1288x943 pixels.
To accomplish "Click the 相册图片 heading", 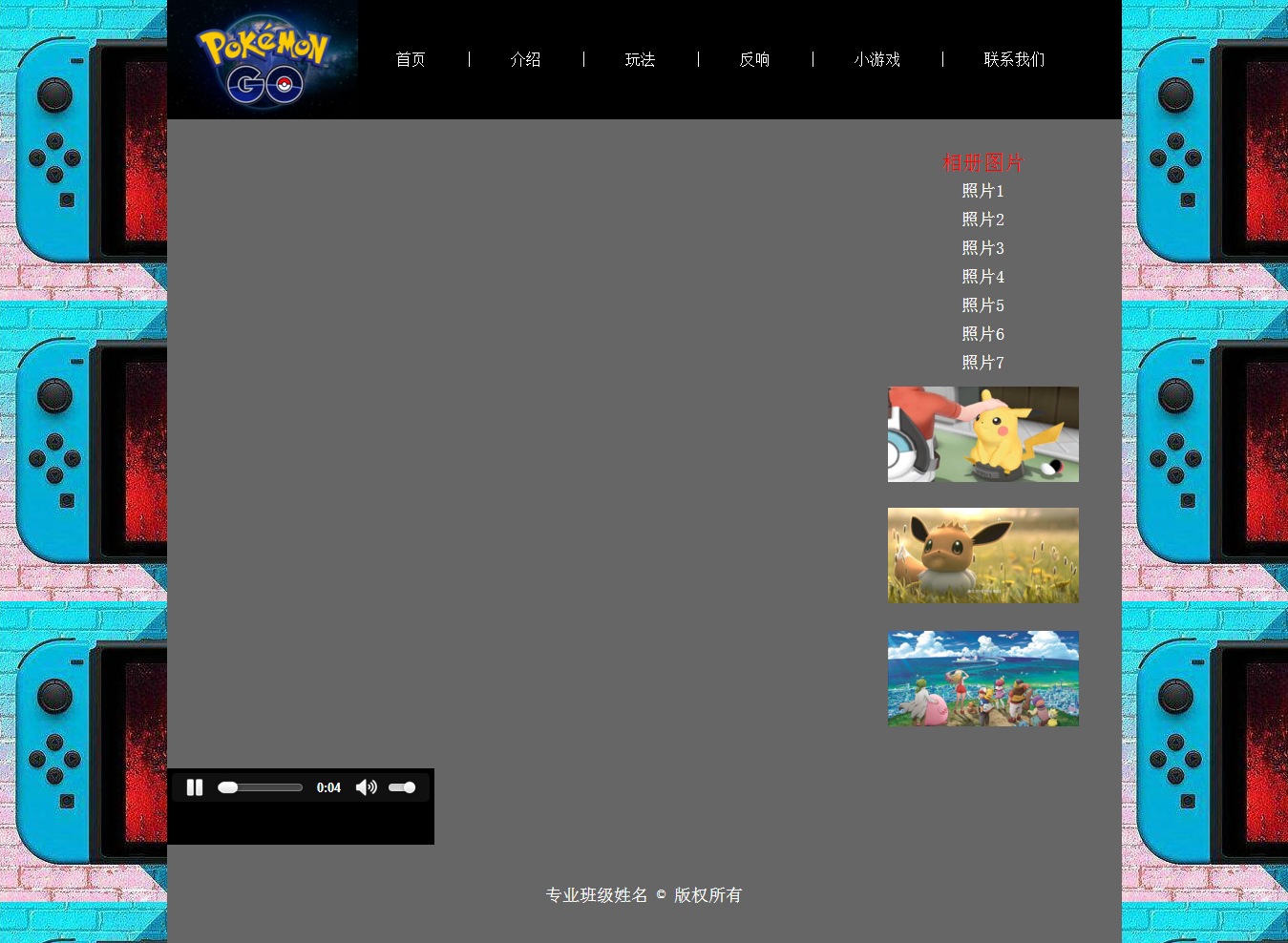I will 982,162.
